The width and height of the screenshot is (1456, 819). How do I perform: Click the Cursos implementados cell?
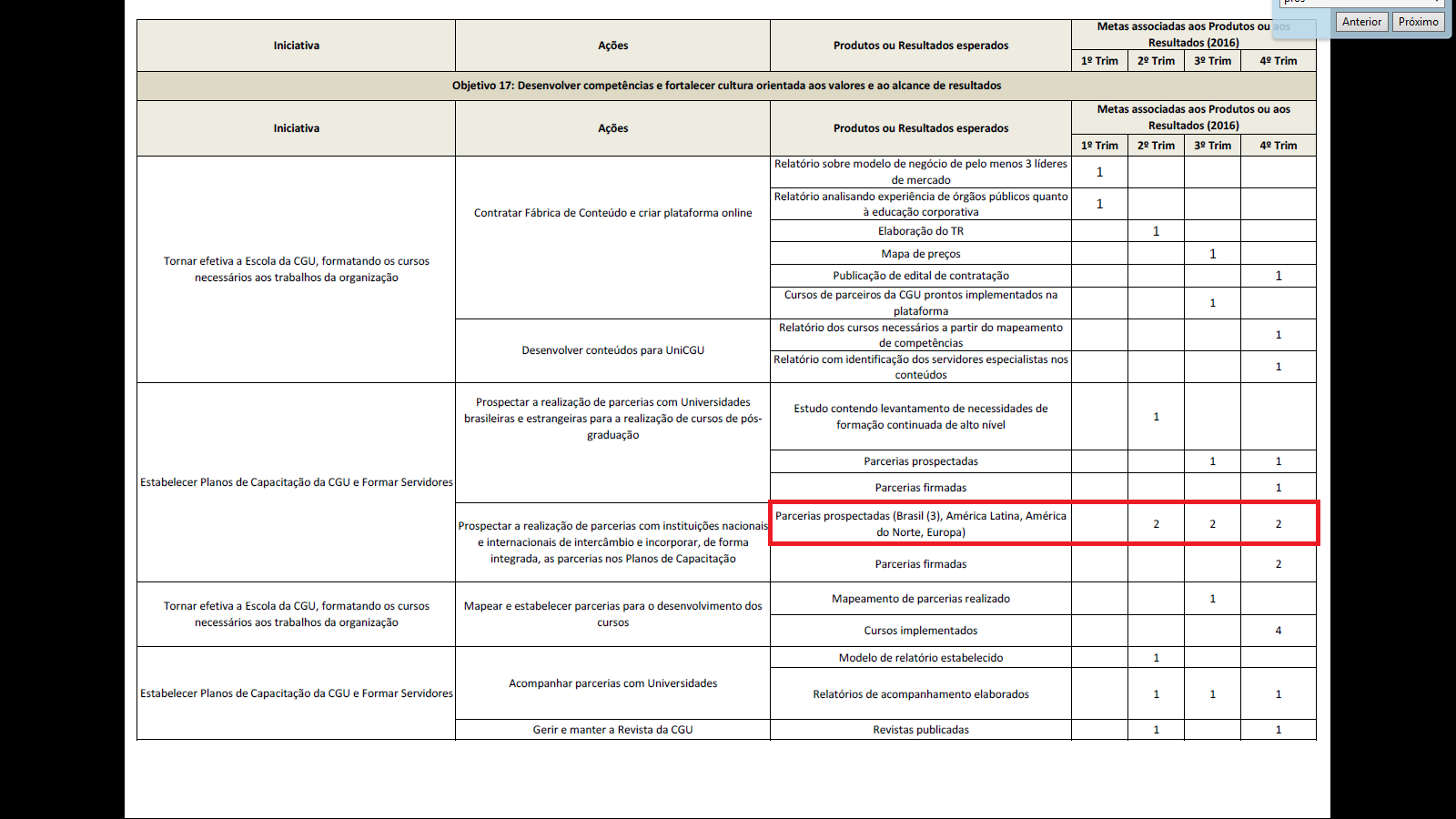pyautogui.click(x=920, y=631)
